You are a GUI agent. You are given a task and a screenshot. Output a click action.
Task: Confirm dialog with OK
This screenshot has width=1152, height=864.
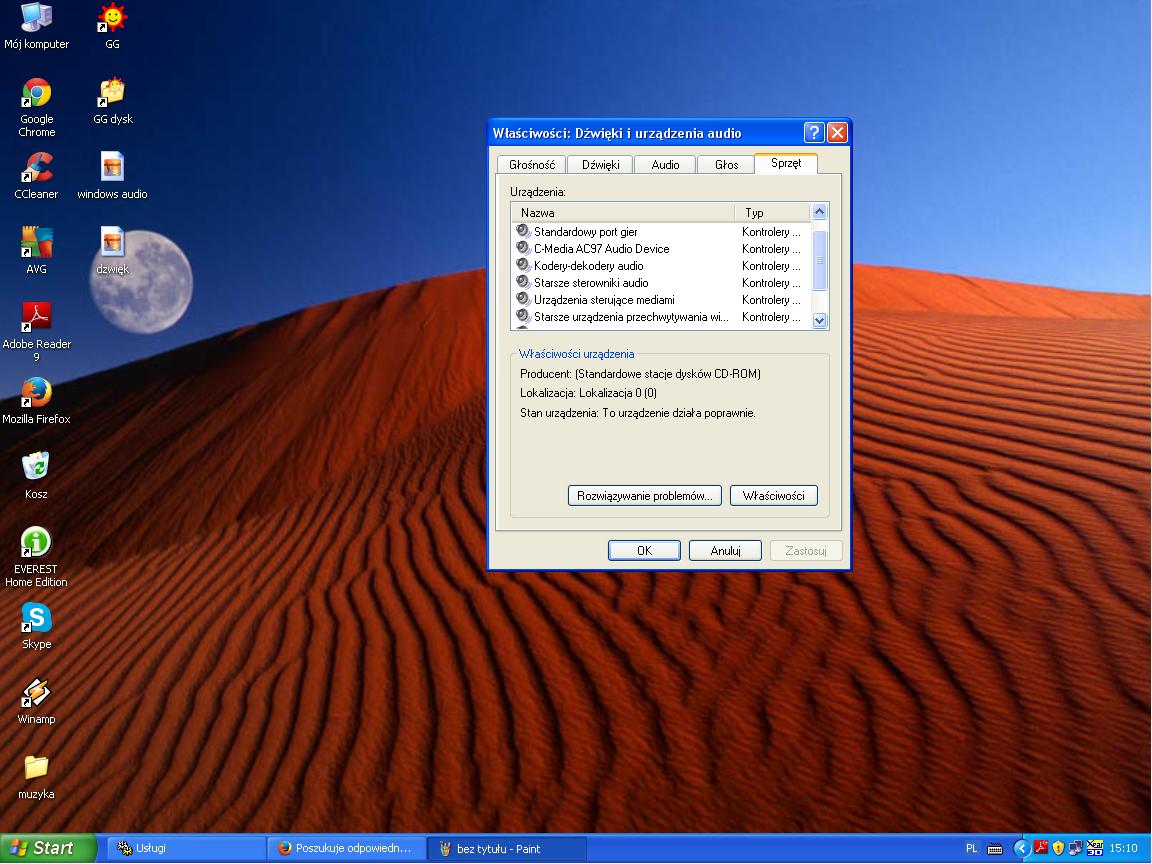tap(644, 550)
